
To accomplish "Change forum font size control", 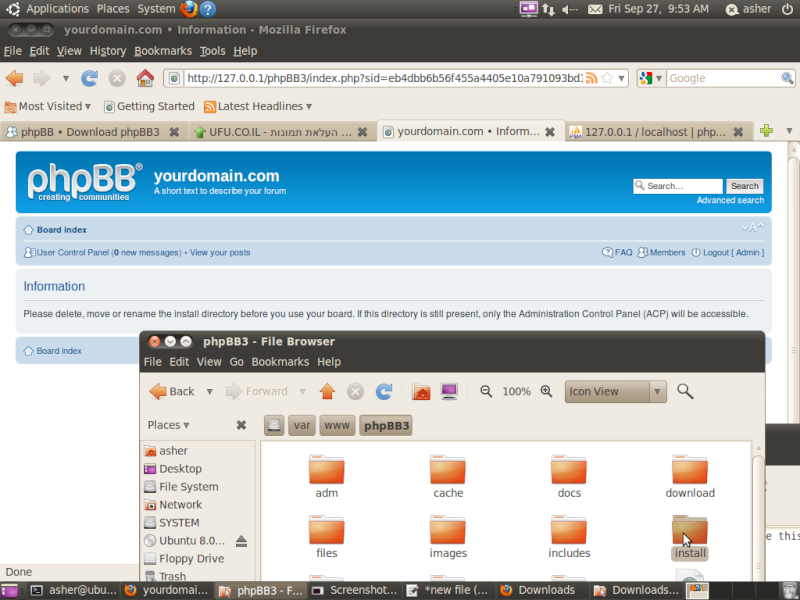I will [x=752, y=227].
